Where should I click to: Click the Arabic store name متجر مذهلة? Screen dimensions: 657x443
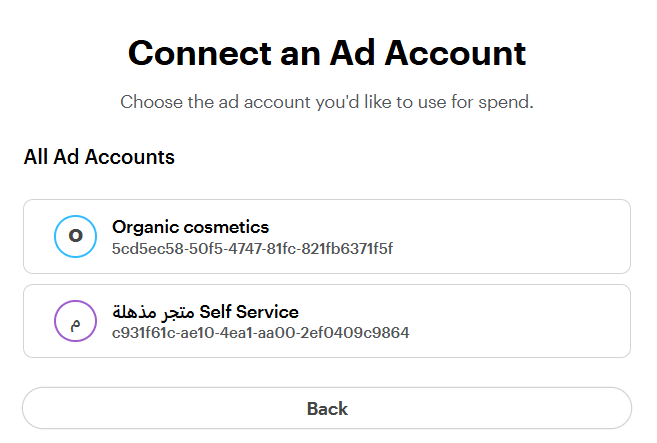tap(154, 312)
